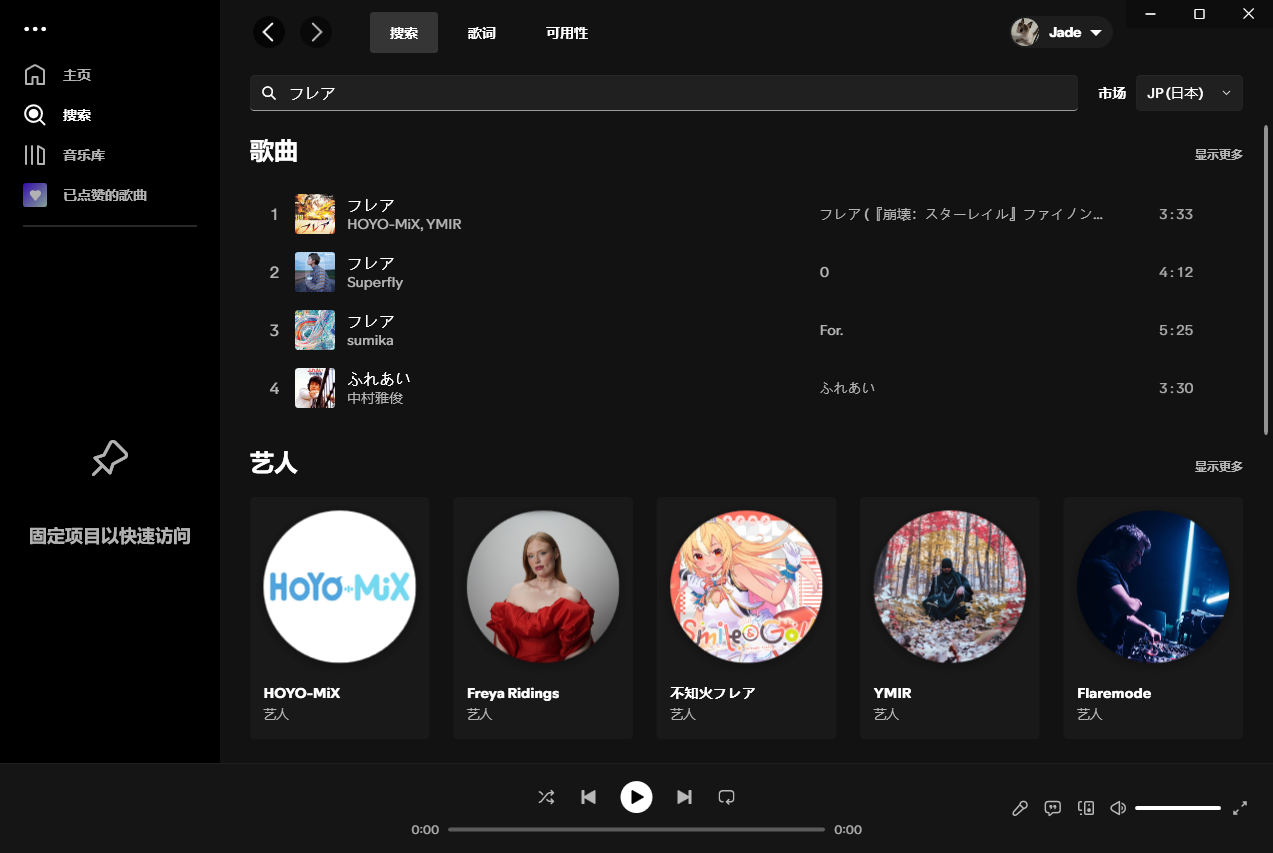Open the 不知火フレア artist card
Screen dimensions: 1273x853
point(746,618)
